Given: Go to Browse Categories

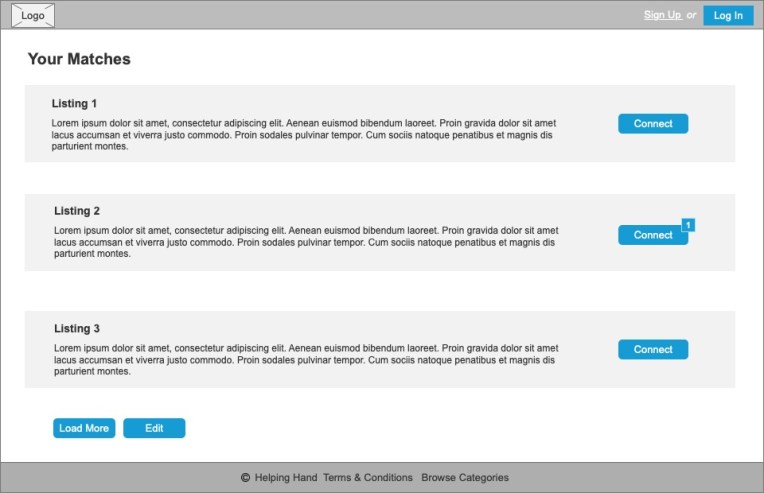Looking at the screenshot, I should (465, 478).
